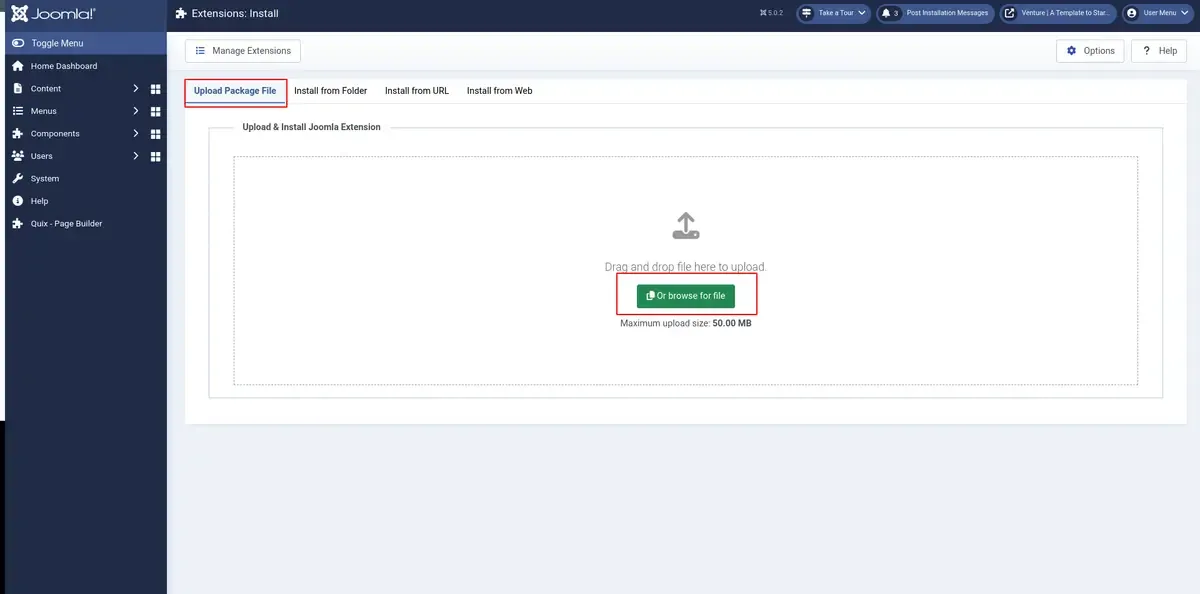Click the Post Installation Messages button

pyautogui.click(x=936, y=13)
